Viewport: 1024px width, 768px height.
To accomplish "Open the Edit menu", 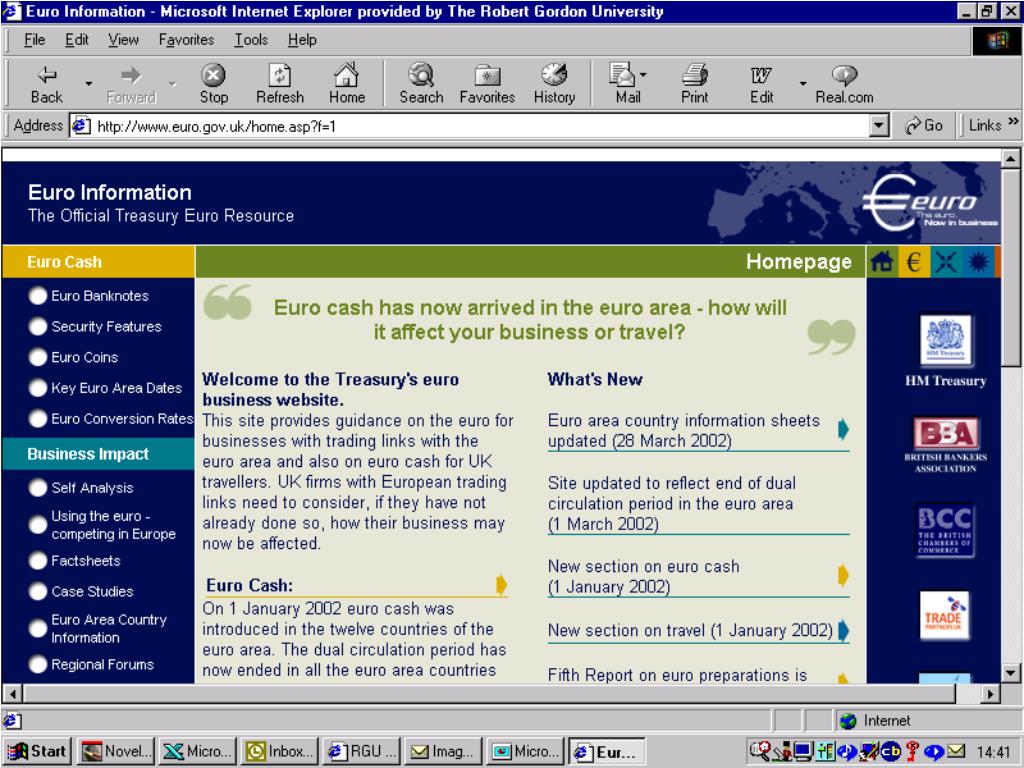I will click(x=76, y=40).
